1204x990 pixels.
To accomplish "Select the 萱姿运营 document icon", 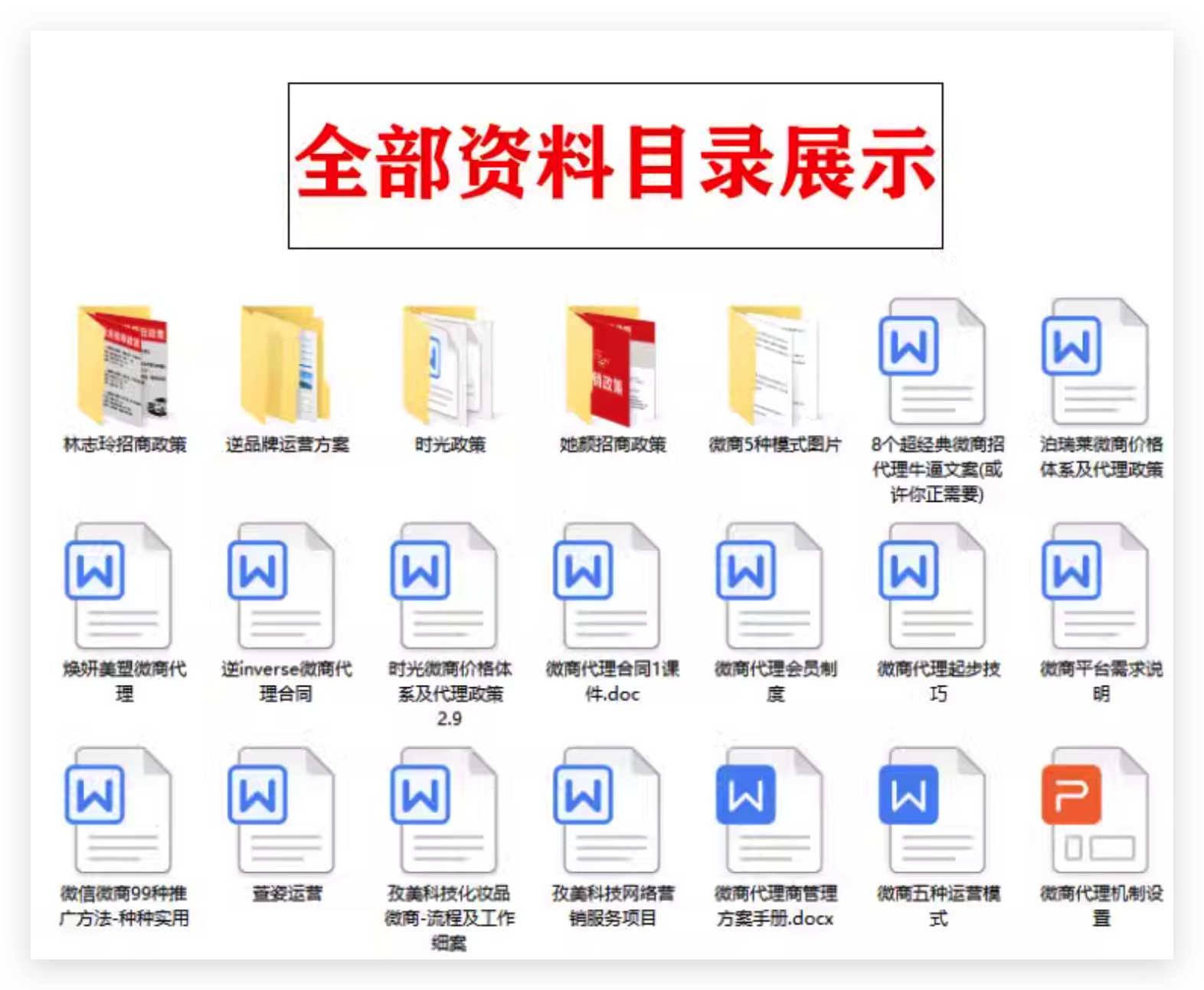I will tap(281, 811).
